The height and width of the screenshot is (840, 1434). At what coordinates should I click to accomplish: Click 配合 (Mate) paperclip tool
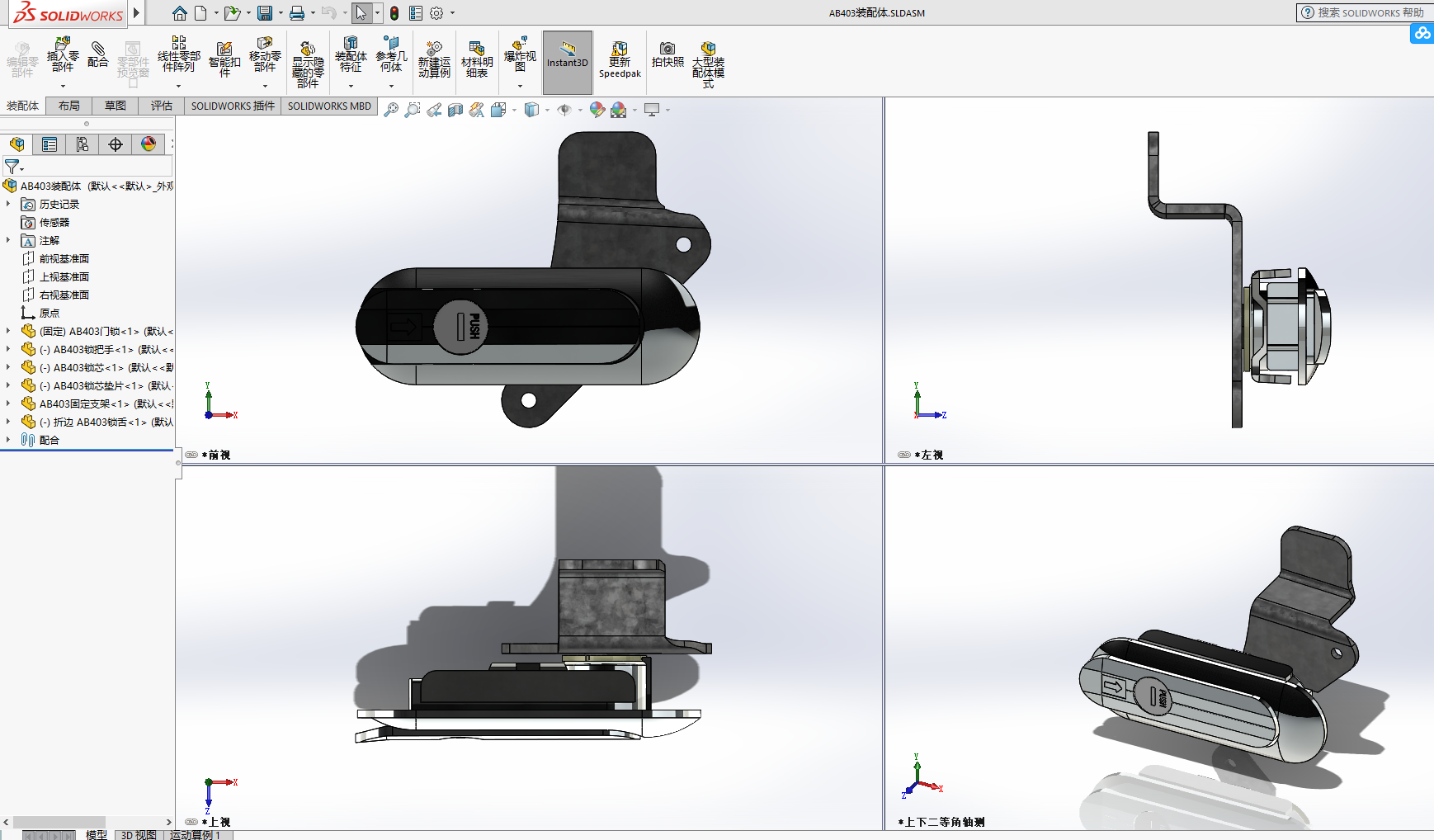pyautogui.click(x=97, y=55)
